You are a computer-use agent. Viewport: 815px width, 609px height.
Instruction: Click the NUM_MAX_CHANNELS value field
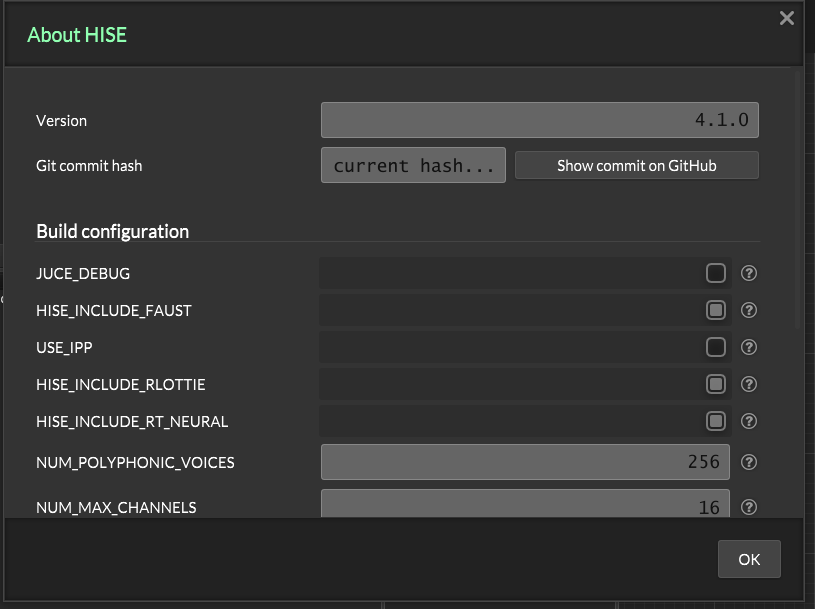coord(525,505)
